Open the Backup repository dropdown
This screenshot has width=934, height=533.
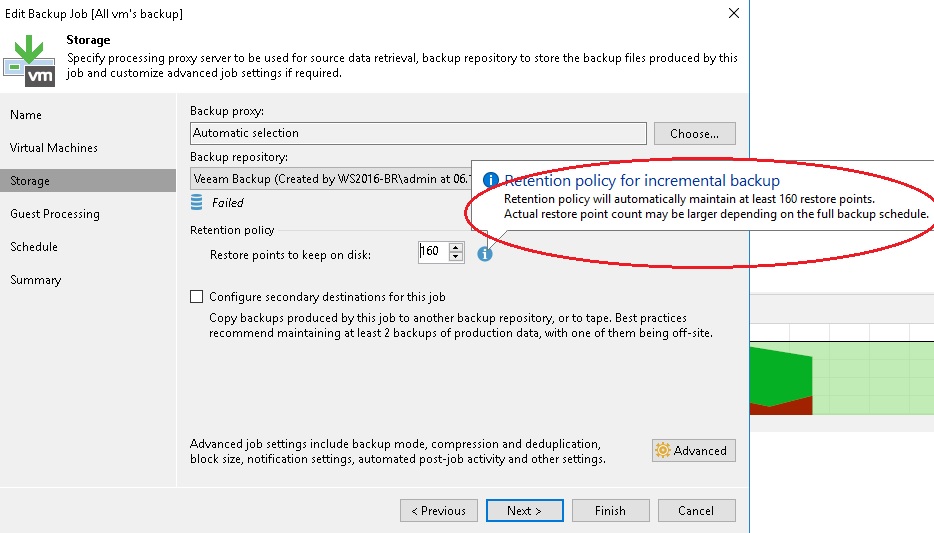[331, 179]
